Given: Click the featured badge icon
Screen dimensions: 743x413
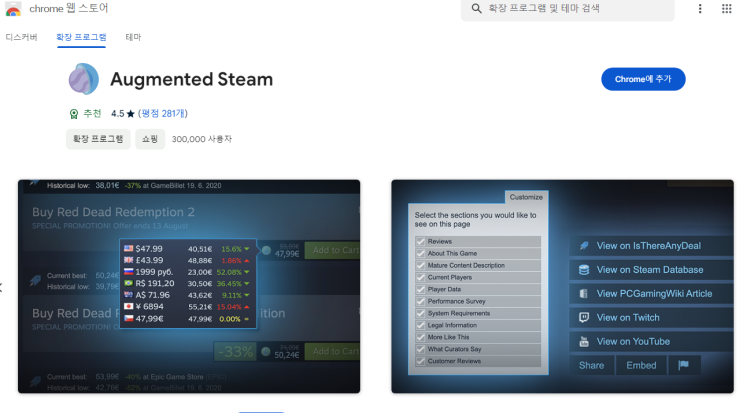Looking at the screenshot, I should pyautogui.click(x=73, y=114).
